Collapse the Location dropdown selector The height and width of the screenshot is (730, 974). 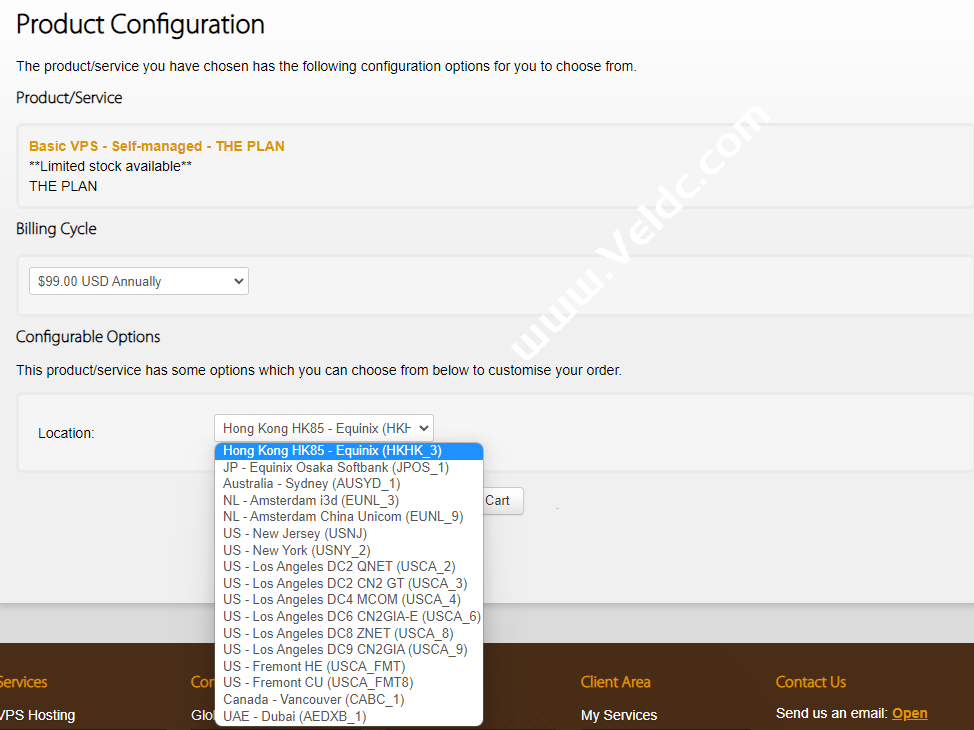click(x=323, y=428)
